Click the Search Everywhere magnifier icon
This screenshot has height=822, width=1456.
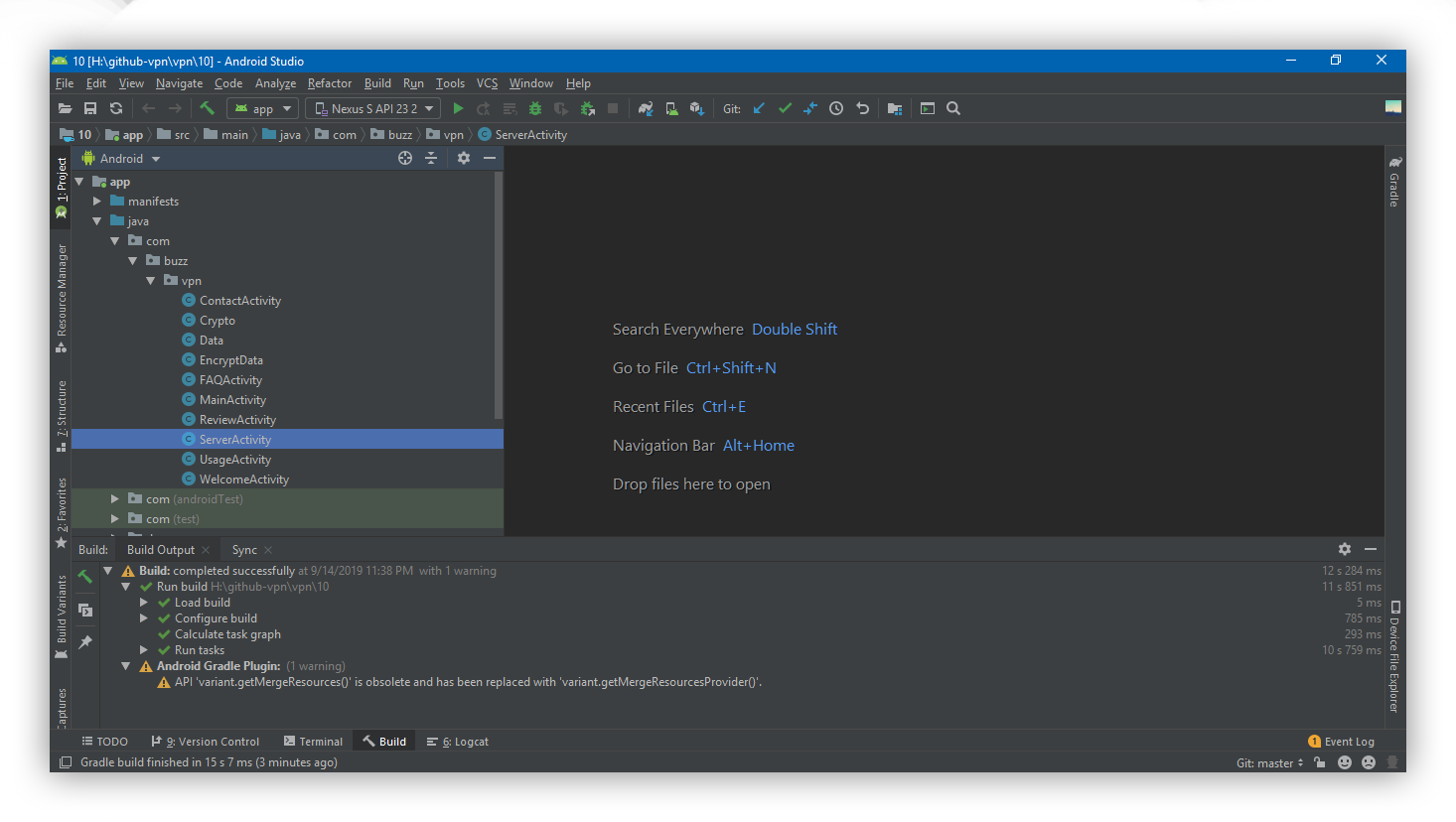(953, 108)
